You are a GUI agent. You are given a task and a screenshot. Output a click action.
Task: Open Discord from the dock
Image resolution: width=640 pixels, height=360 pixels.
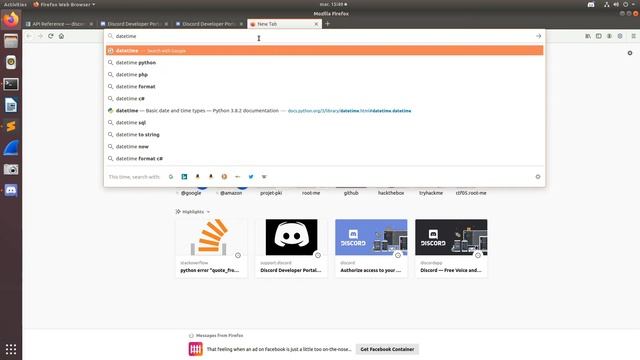coord(11,190)
